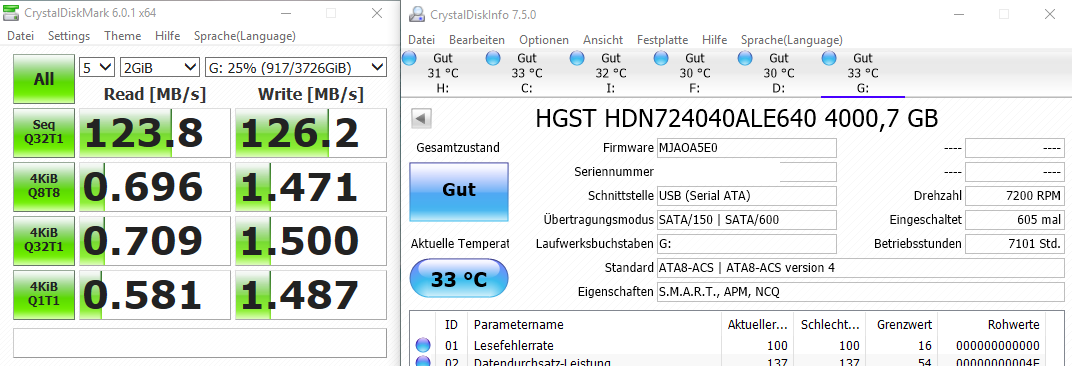Click the 4KiB Q32T1 read result 0.709

(x=155, y=240)
